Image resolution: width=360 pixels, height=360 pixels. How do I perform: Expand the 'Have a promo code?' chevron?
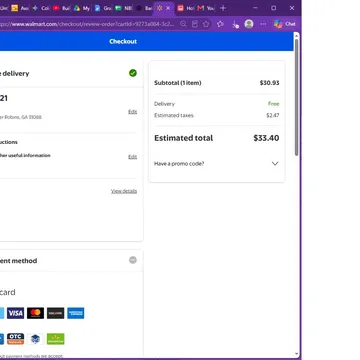[275, 163]
